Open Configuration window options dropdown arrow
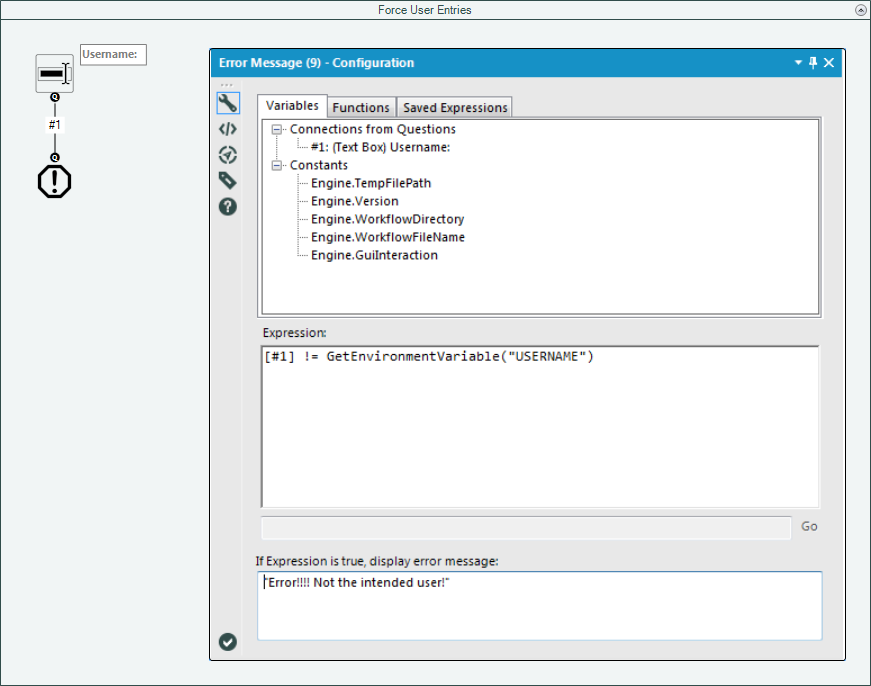This screenshot has height=686, width=871. [x=798, y=63]
